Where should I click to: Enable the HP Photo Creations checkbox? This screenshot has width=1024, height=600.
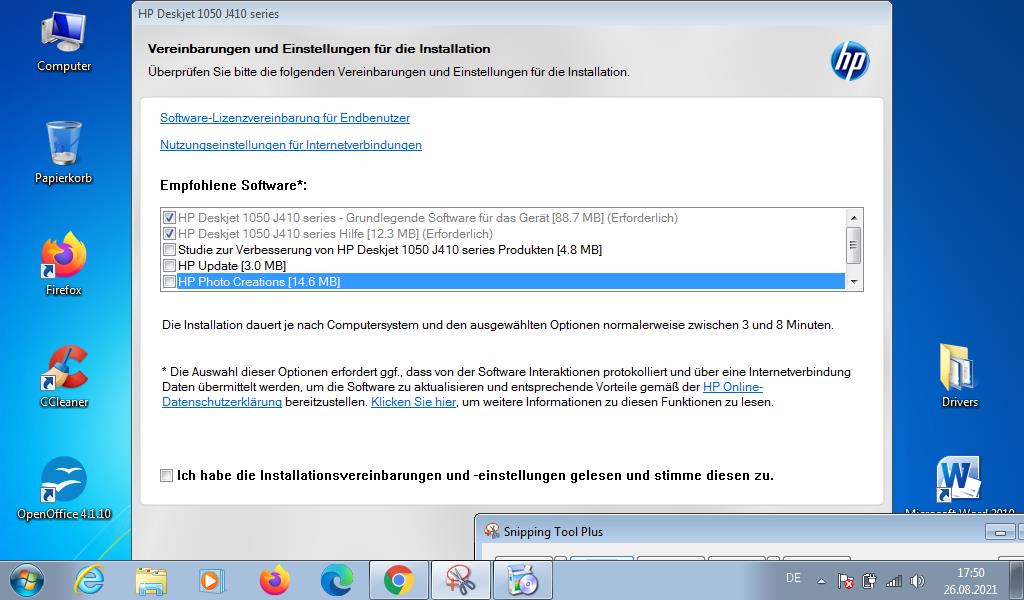[169, 282]
